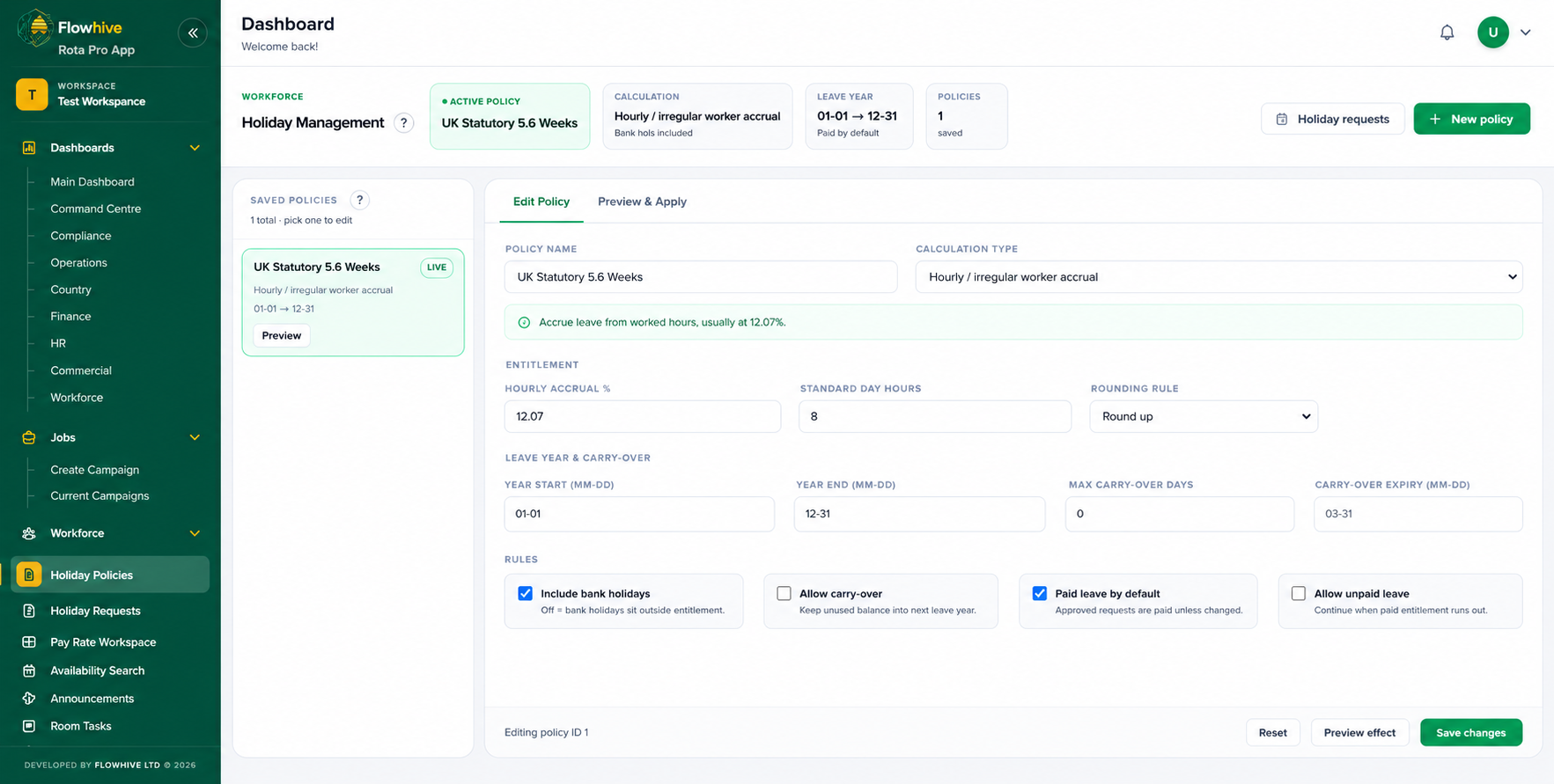Screen dimensions: 1554x784
Task: Click the Jobs section icon
Action: pos(29,437)
